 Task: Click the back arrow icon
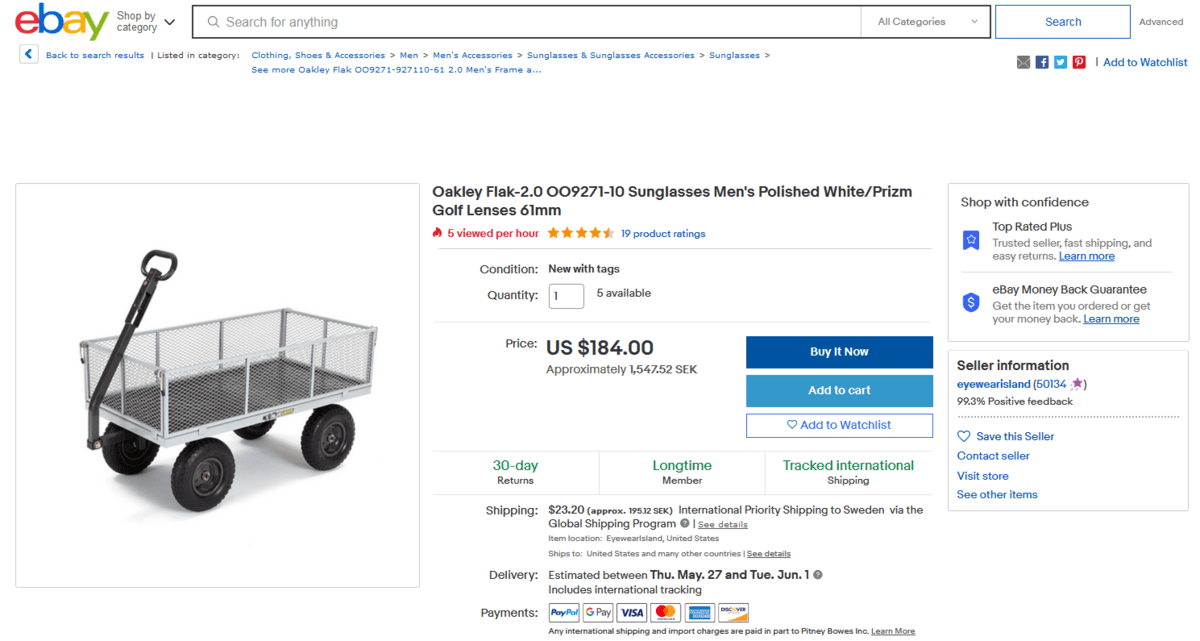click(x=29, y=55)
